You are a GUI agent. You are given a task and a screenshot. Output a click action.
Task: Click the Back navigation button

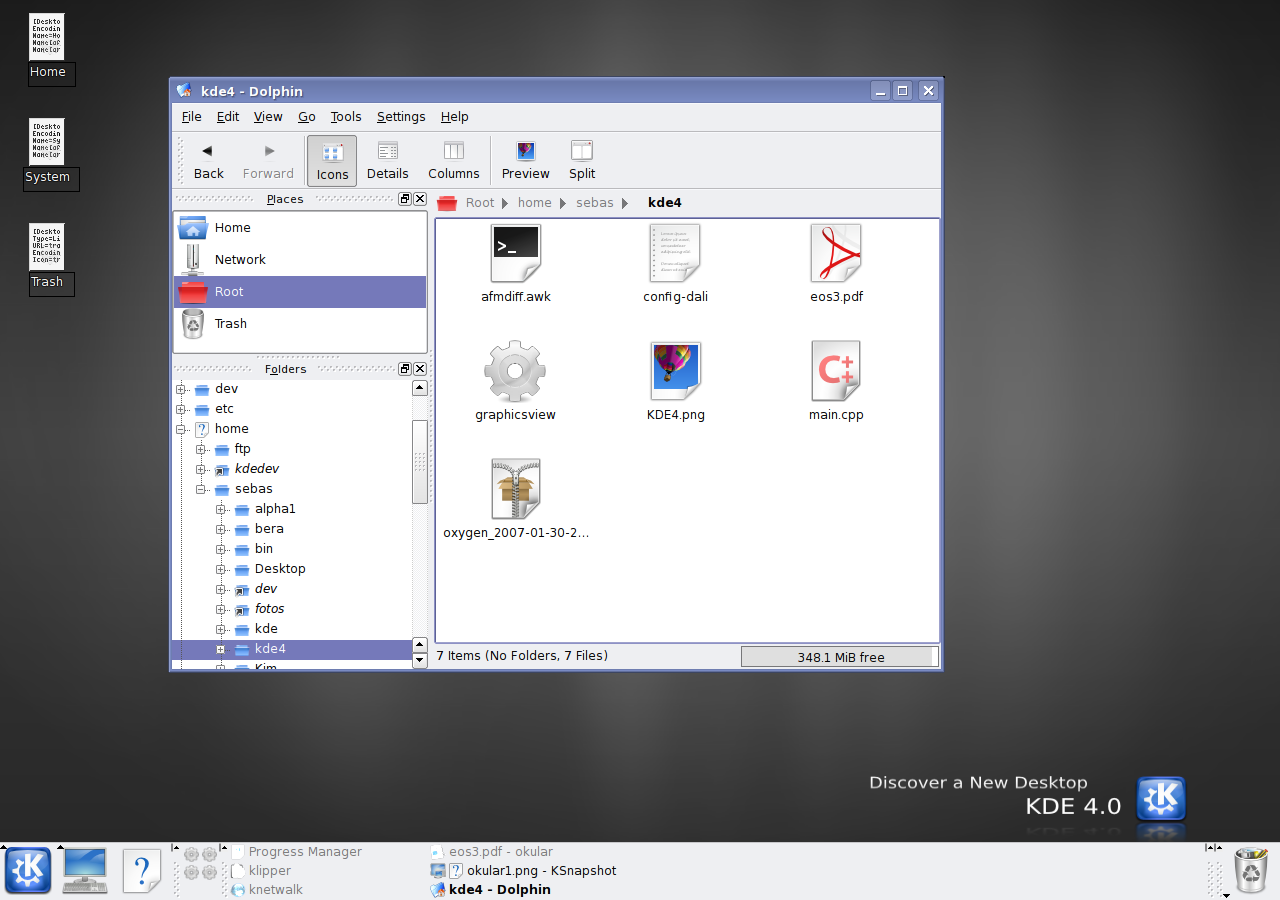click(x=208, y=160)
